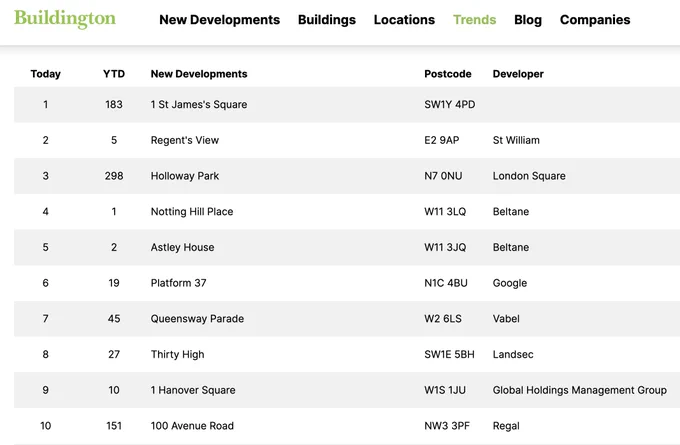This screenshot has height=445, width=680.
Task: Go to the Buildings section
Action: [327, 20]
